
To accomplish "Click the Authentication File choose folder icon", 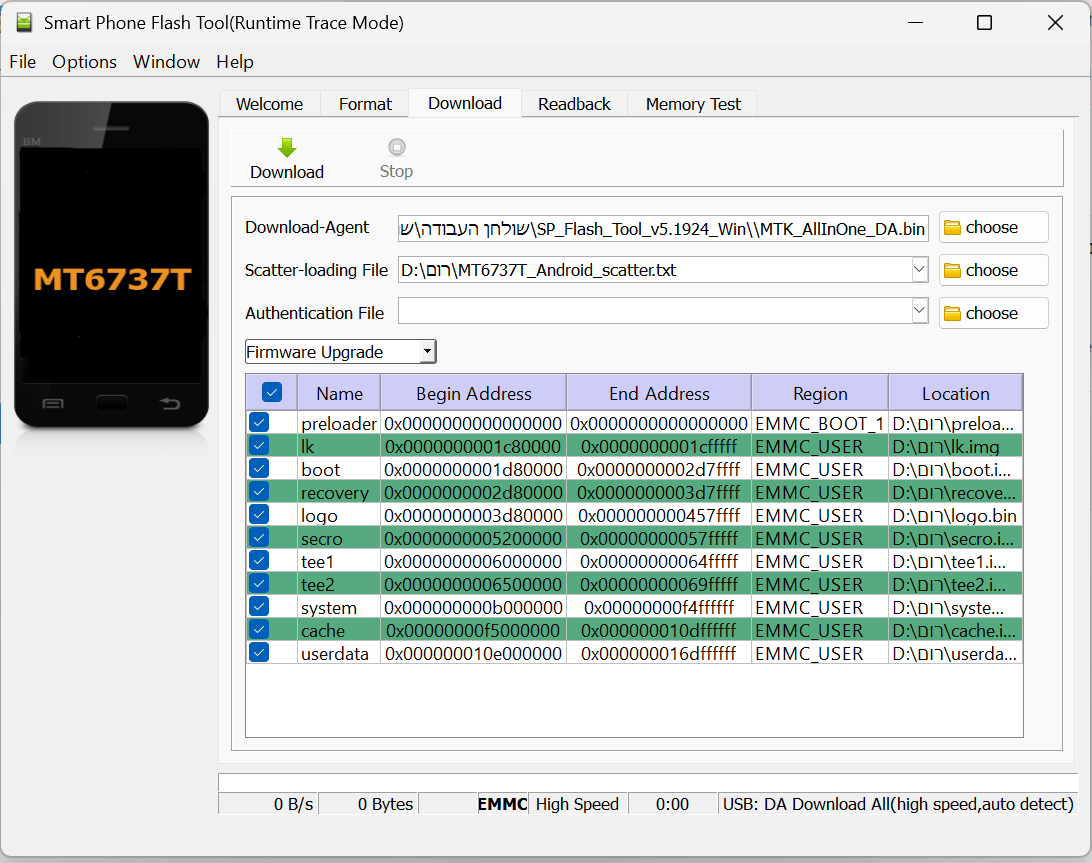I will pos(952,314).
